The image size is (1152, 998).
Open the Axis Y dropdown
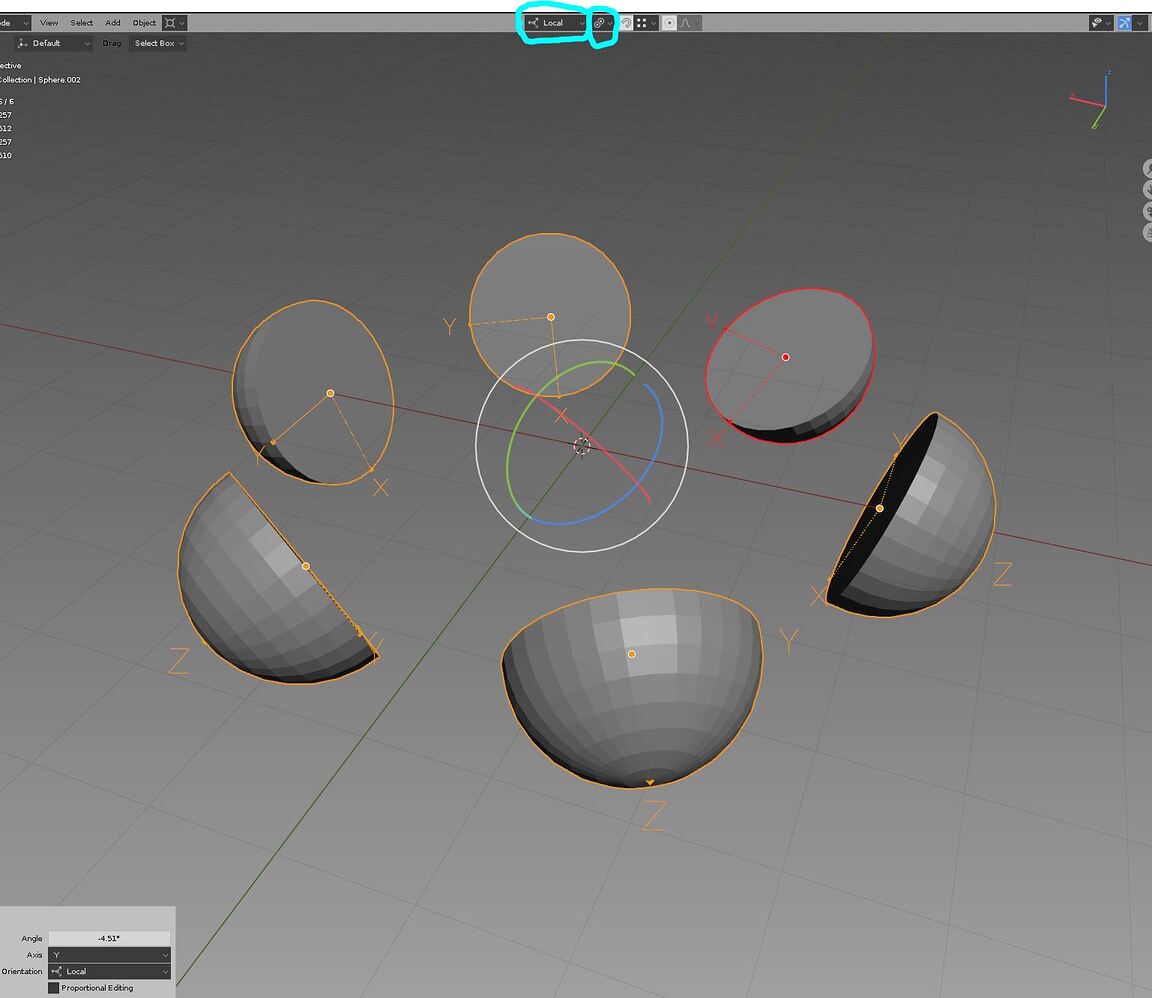(x=109, y=955)
